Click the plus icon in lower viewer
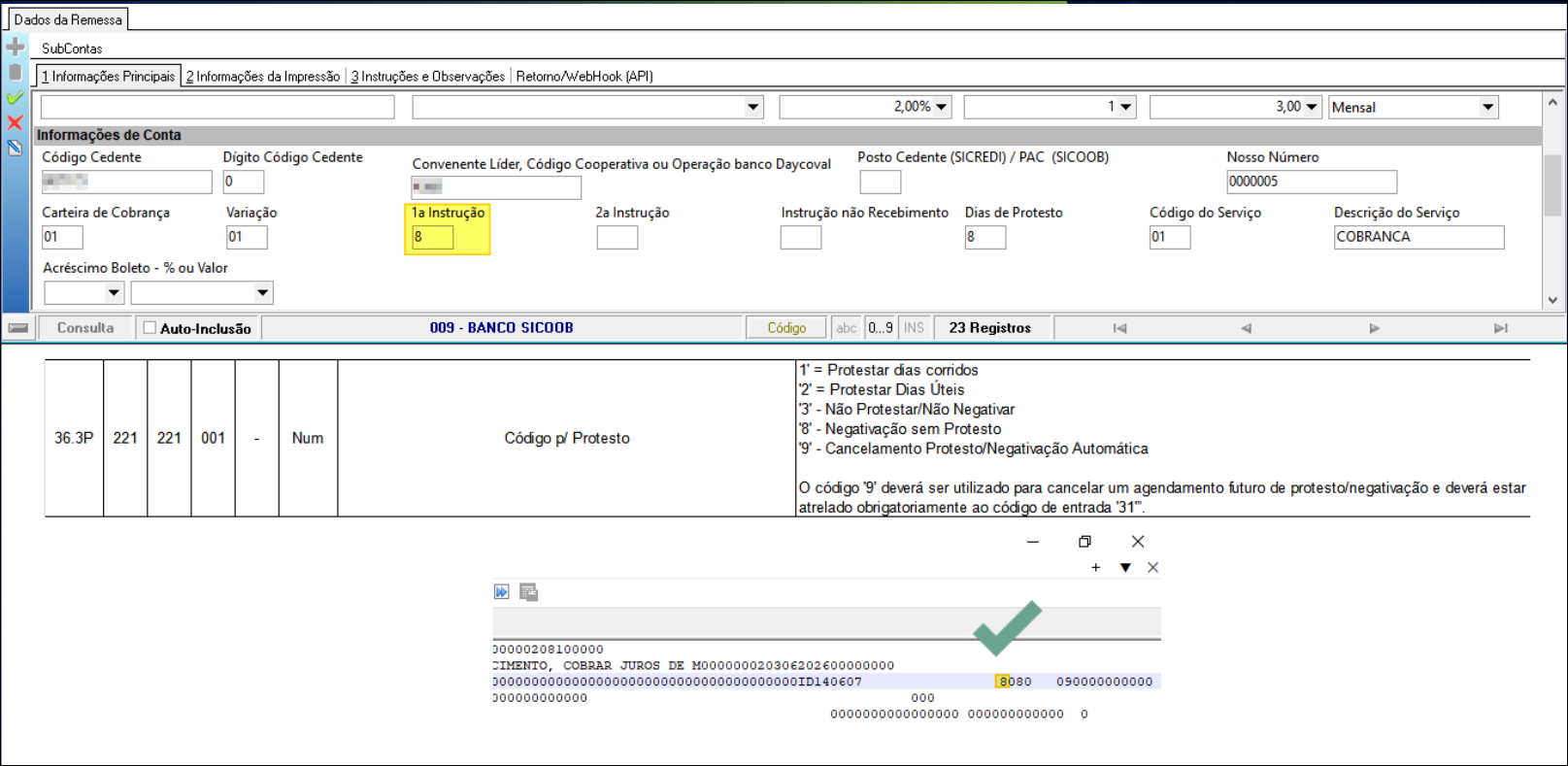Viewport: 1568px width, 766px height. coord(1095,568)
